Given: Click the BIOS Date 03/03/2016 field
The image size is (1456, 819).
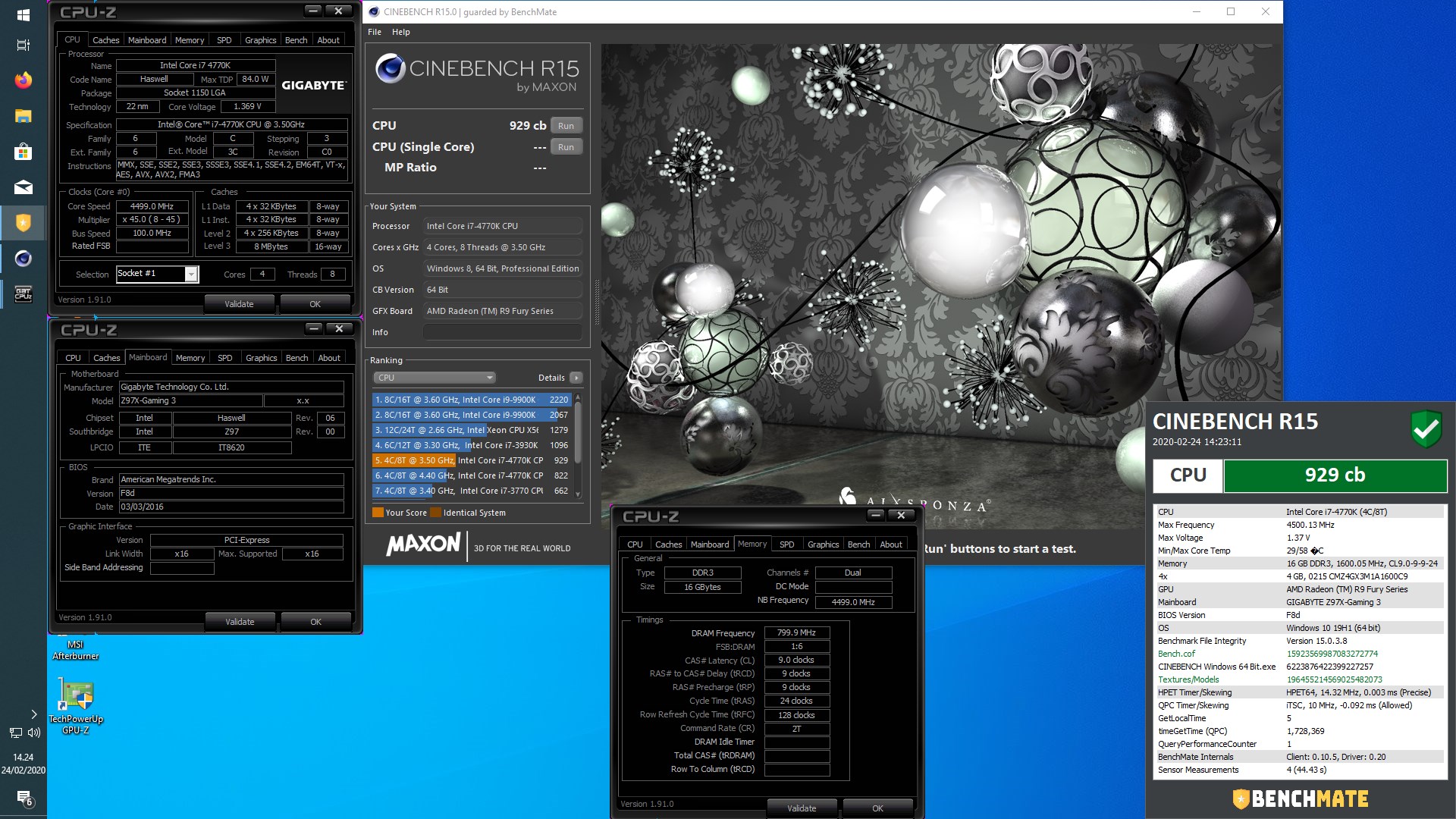Looking at the screenshot, I should click(231, 507).
